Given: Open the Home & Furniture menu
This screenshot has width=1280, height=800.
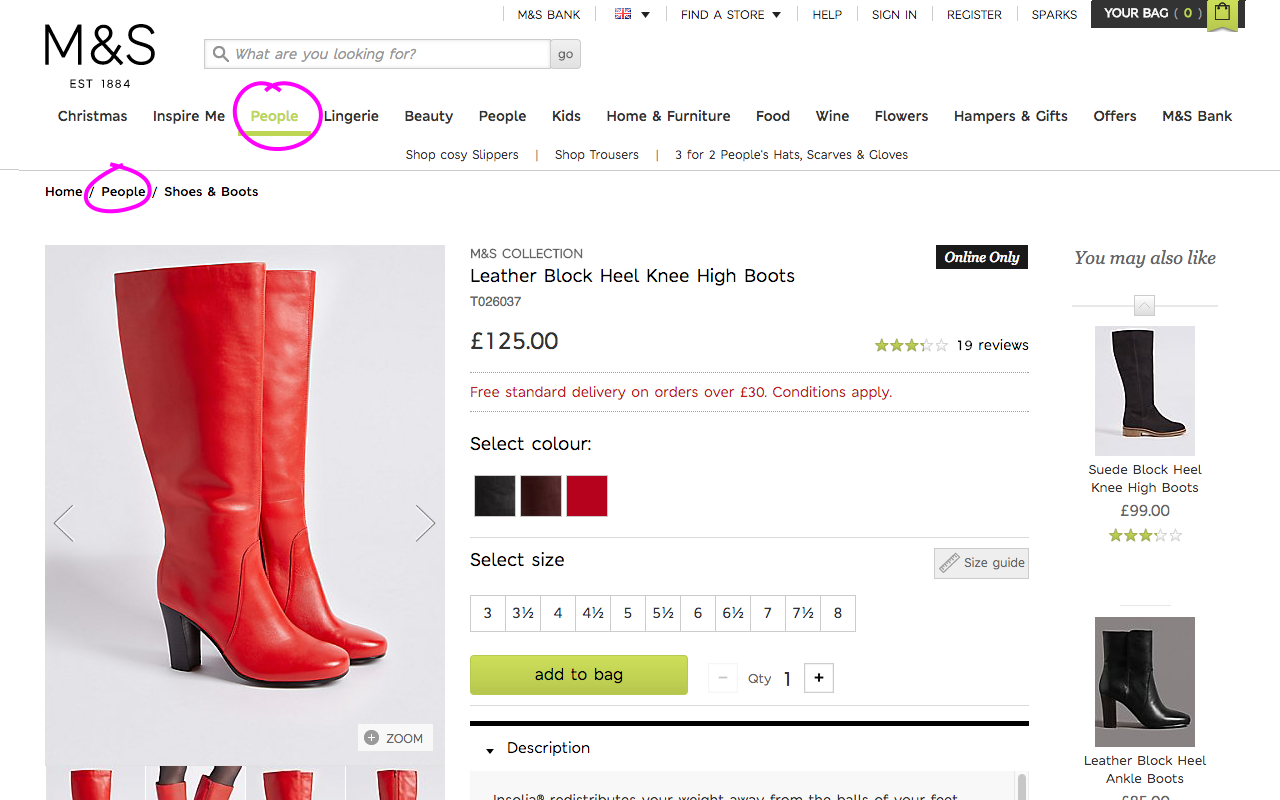Looking at the screenshot, I should tap(668, 116).
